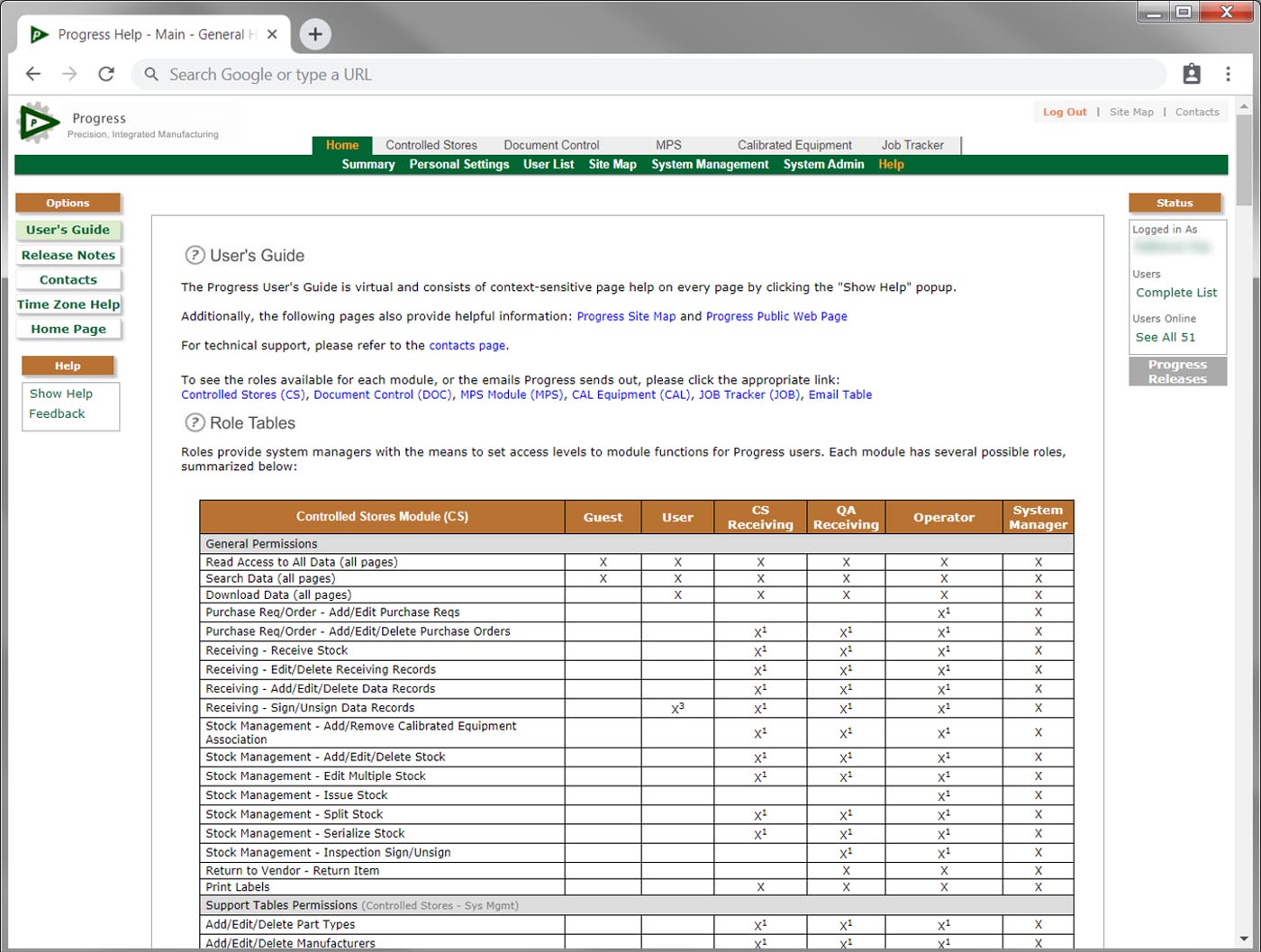The image size is (1261, 952).
Task: Click the Release Notes sidebar button
Action: [x=68, y=255]
